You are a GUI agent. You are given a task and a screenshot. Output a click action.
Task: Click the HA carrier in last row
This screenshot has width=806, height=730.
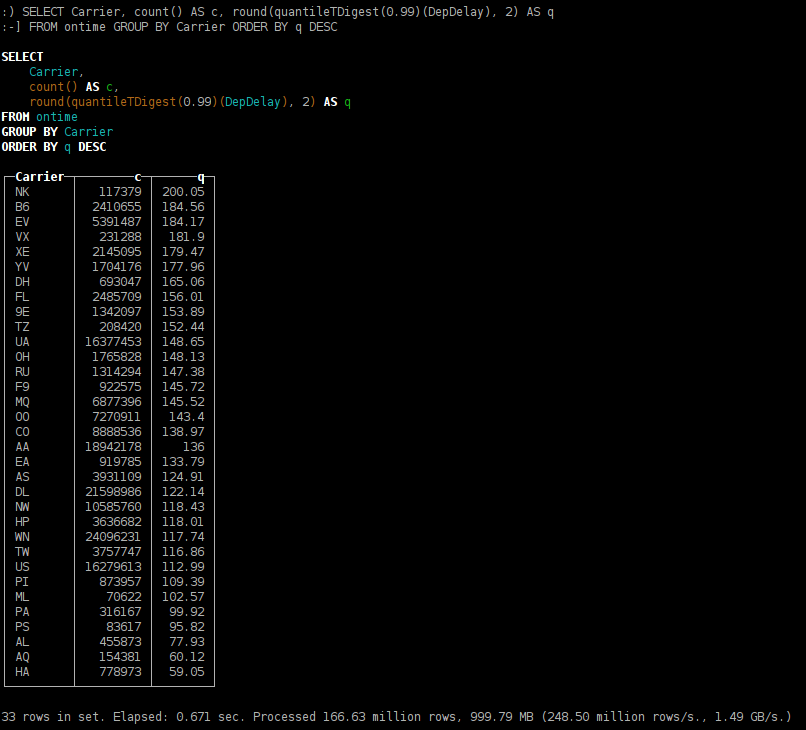22,672
